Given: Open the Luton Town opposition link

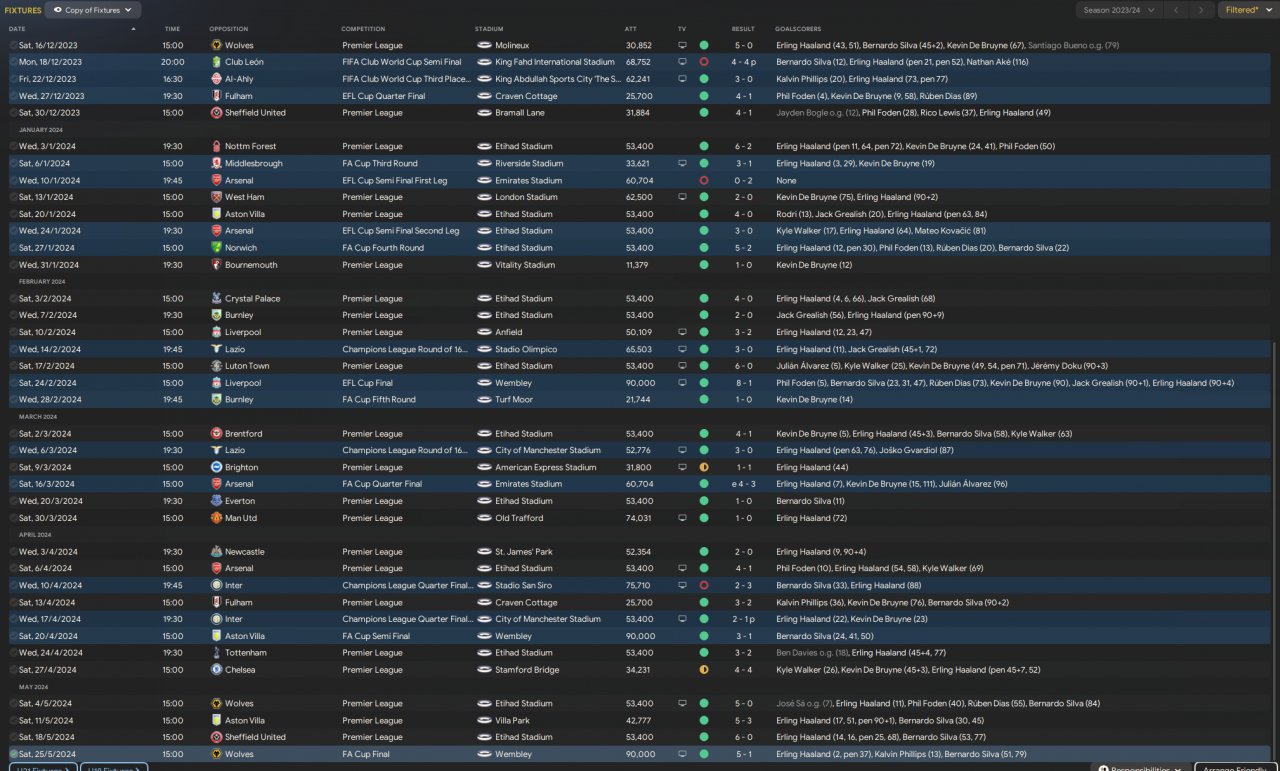Looking at the screenshot, I should pyautogui.click(x=247, y=366).
